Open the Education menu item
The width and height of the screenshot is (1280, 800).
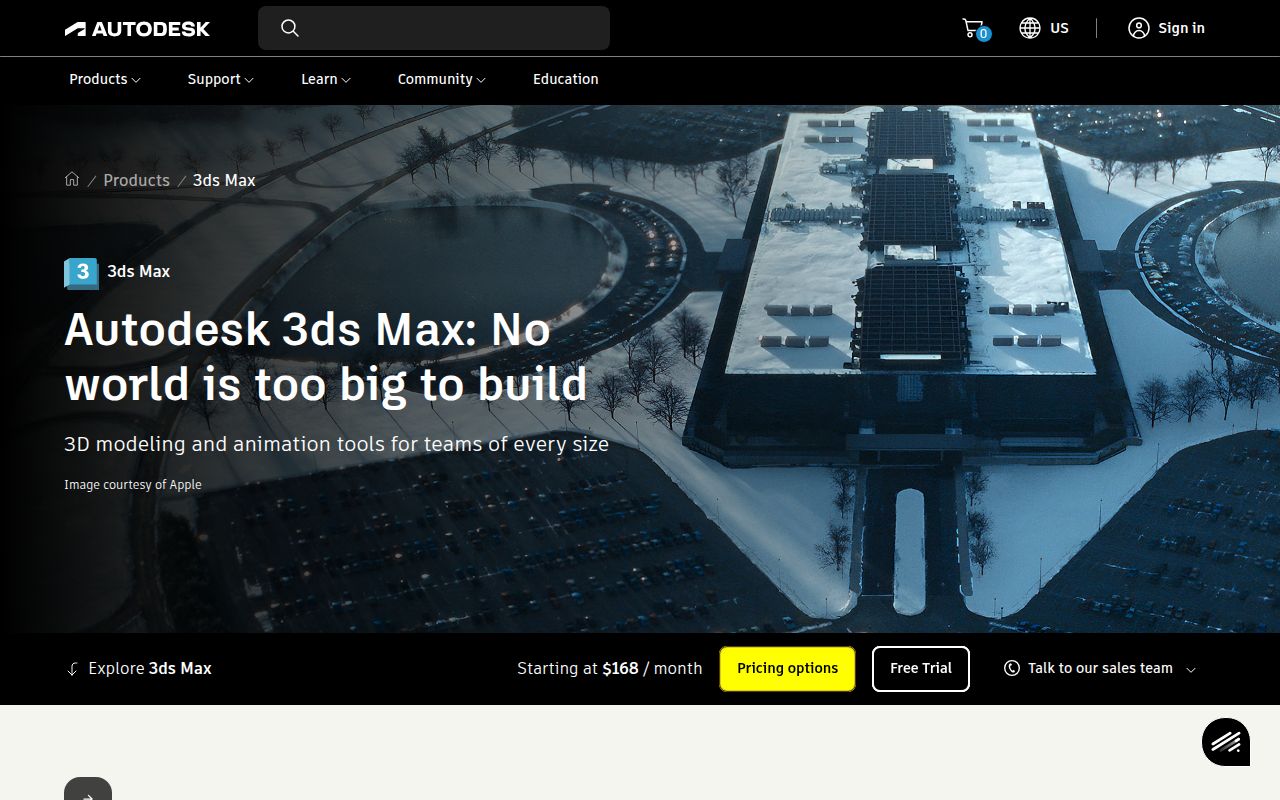pos(566,79)
